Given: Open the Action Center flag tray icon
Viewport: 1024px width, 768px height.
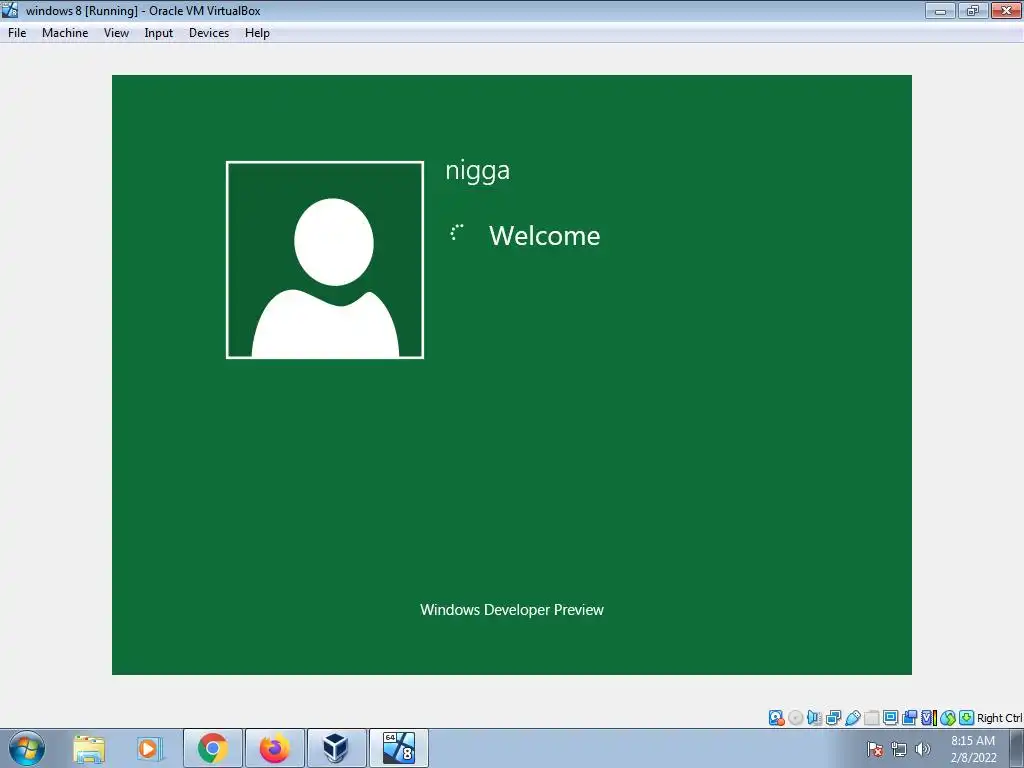Looking at the screenshot, I should (x=875, y=750).
